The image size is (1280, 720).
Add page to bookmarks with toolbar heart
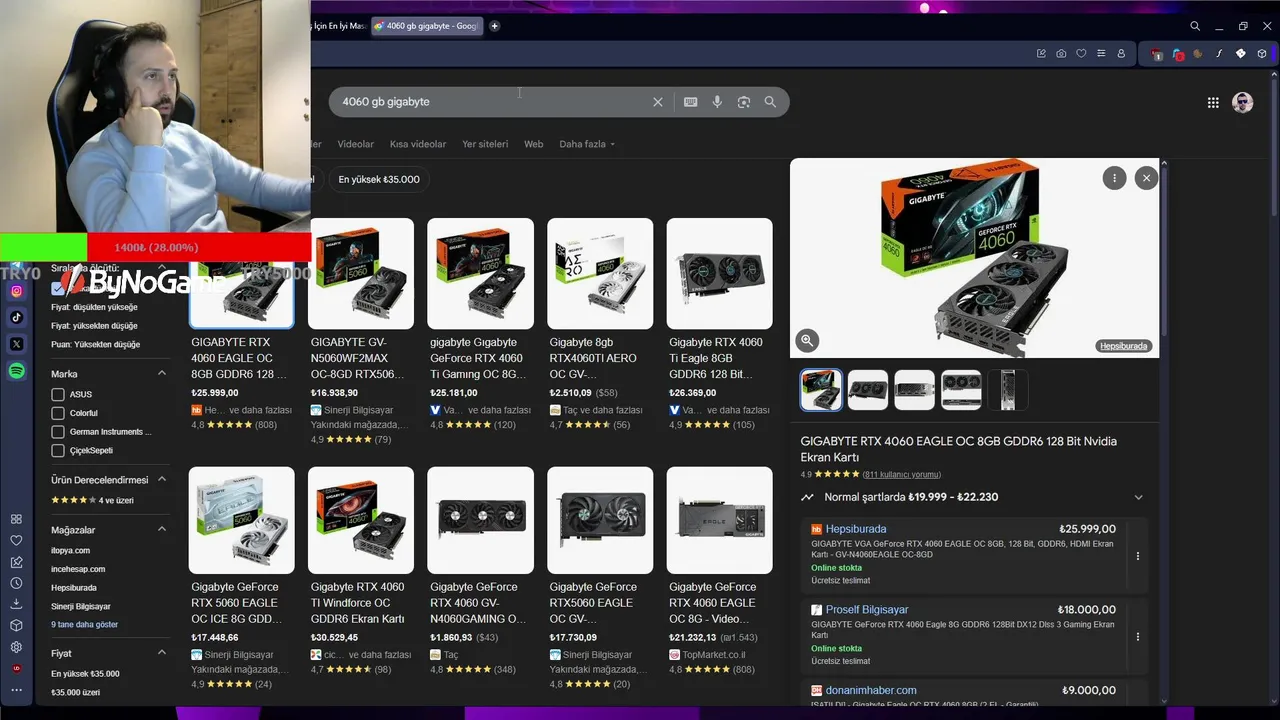(x=1081, y=53)
